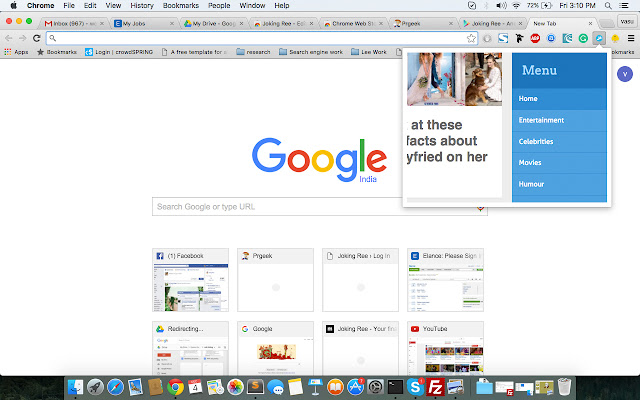Open the History menu
Image resolution: width=640 pixels, height=400 pixels.
[x=142, y=5]
